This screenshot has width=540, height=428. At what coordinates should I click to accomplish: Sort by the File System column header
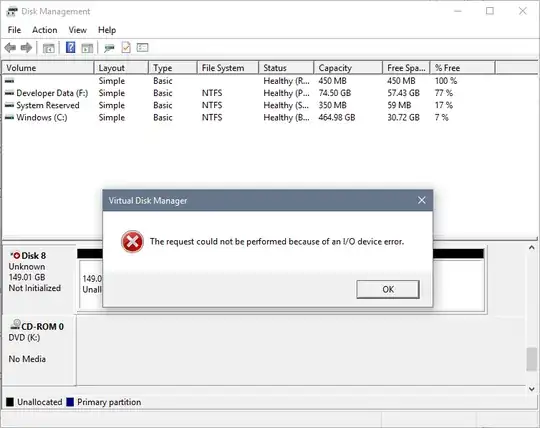click(228, 68)
